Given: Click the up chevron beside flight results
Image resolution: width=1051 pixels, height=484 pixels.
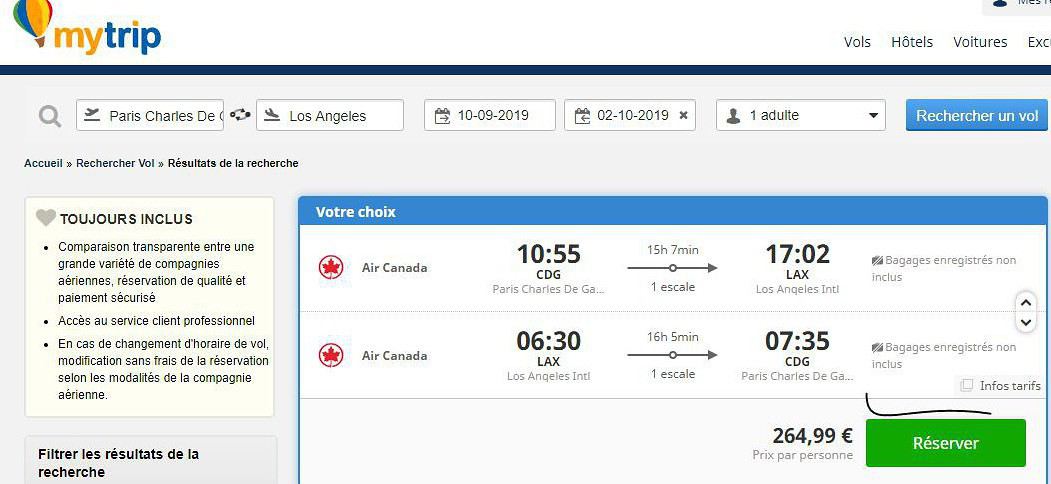Looking at the screenshot, I should 1025,302.
